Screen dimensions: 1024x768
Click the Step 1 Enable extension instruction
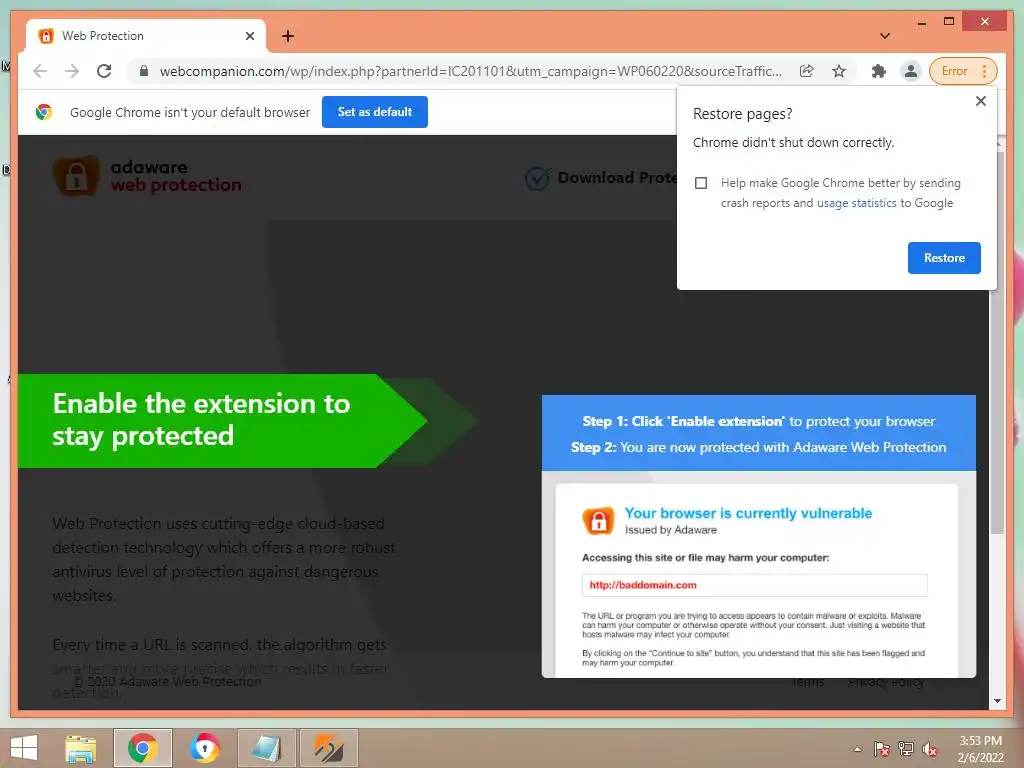758,421
